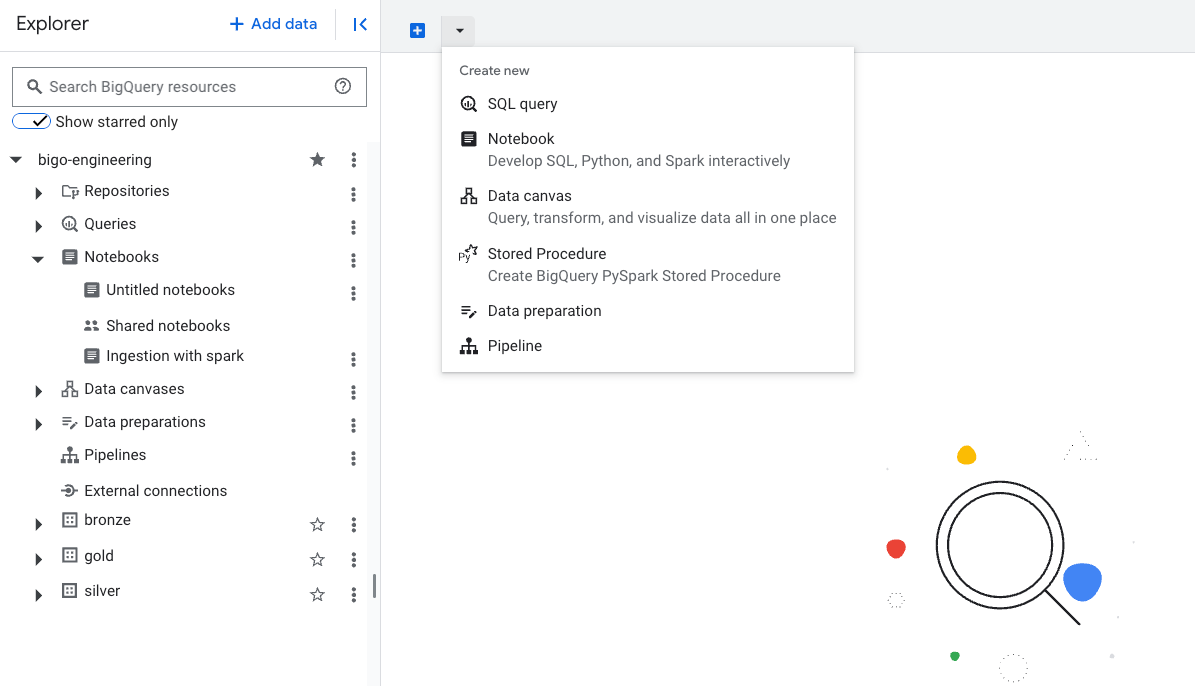Screen dimensions: 1195x686
Task: Open bigo-engineering more actions menu
Action: click(x=354, y=159)
